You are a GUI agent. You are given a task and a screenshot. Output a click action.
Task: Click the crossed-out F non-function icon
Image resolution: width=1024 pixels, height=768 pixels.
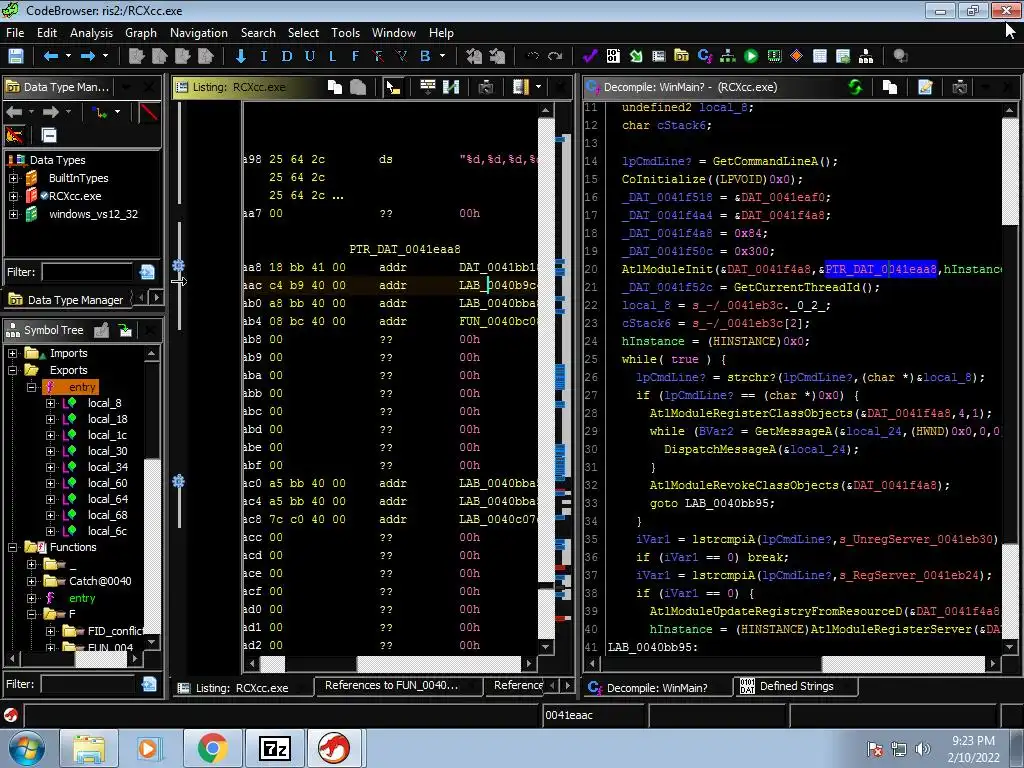378,56
